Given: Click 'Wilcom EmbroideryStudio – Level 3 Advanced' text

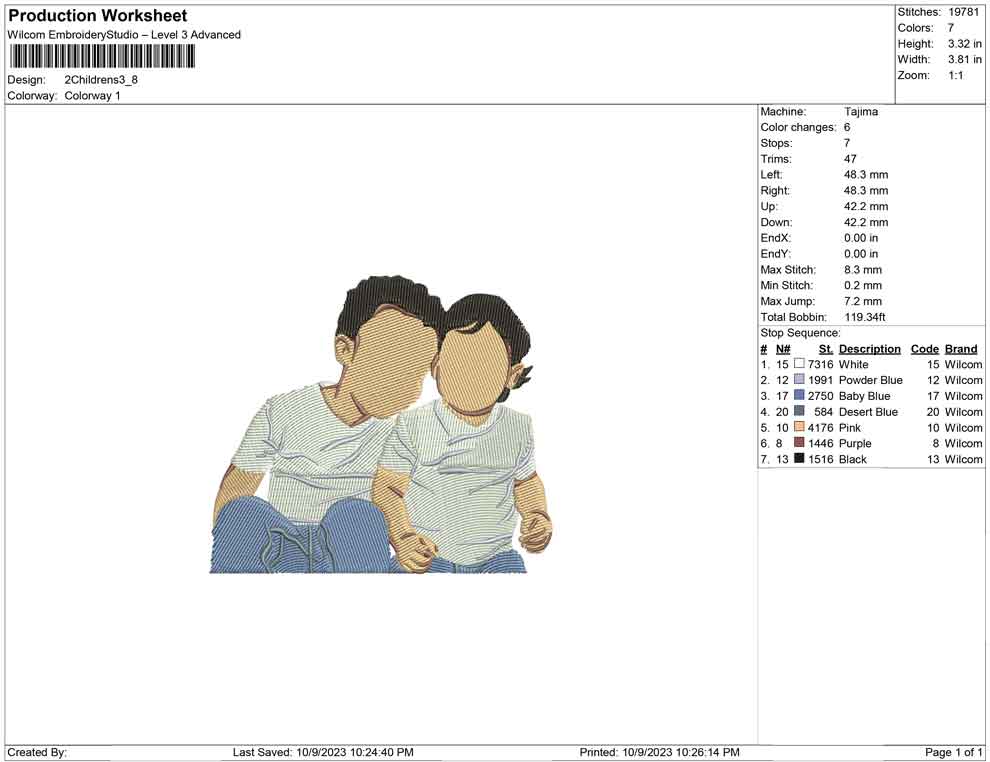Looking at the screenshot, I should pos(124,35).
